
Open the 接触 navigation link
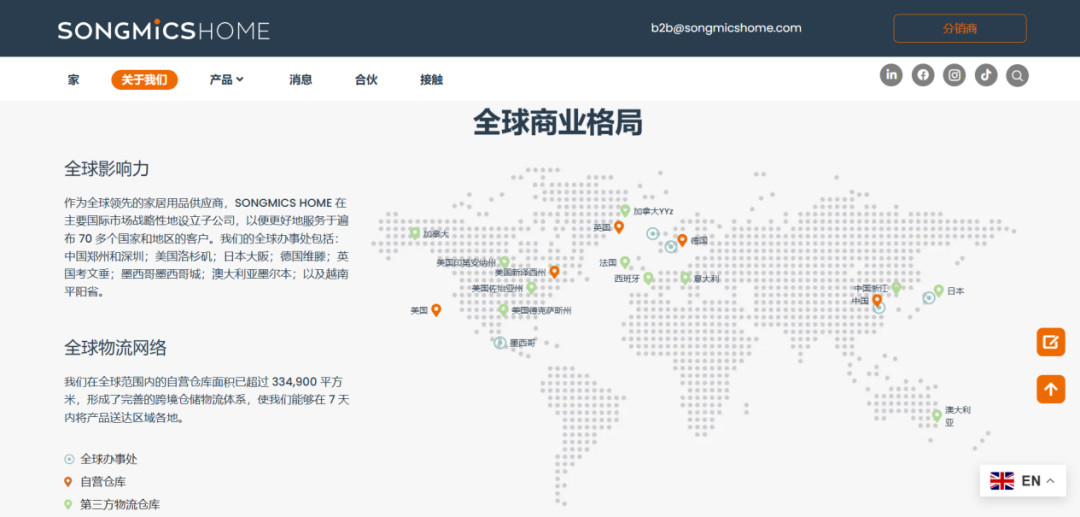point(431,80)
